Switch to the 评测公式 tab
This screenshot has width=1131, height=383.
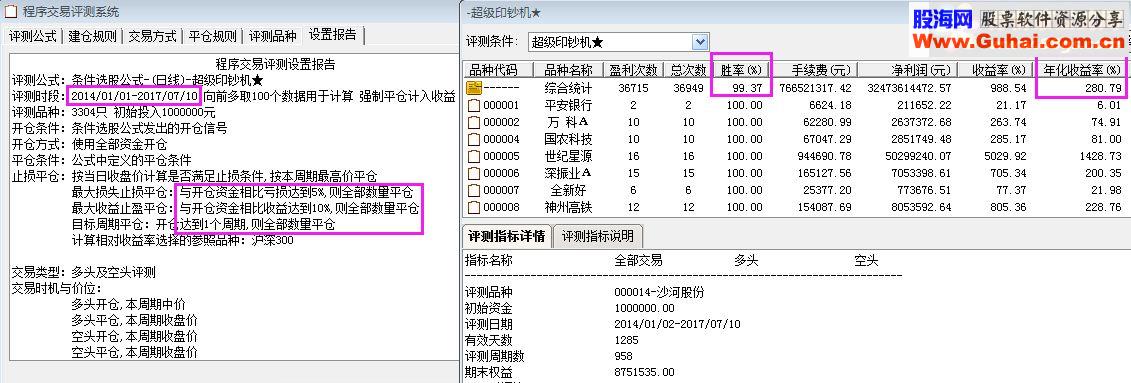[x=32, y=36]
